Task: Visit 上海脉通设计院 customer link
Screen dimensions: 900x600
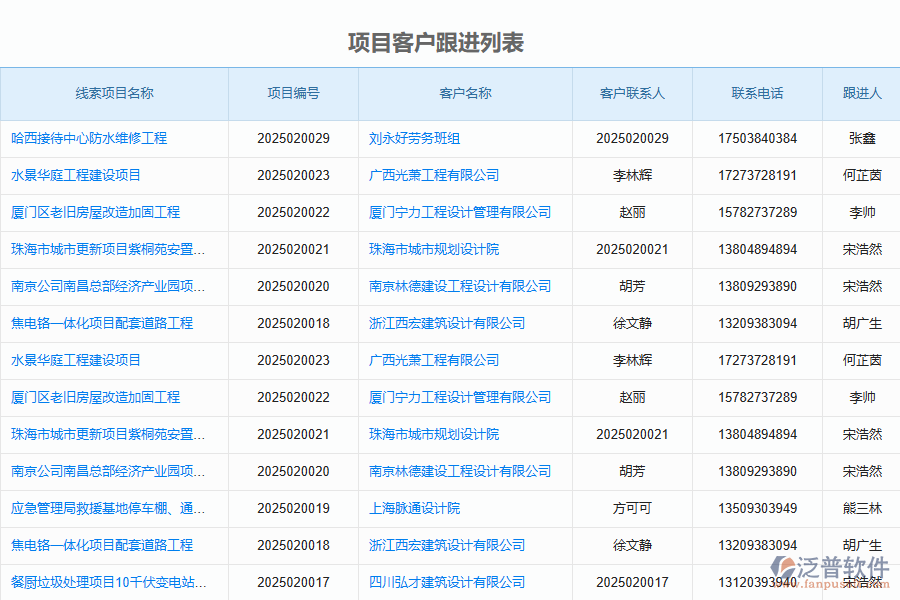Action: [414, 508]
